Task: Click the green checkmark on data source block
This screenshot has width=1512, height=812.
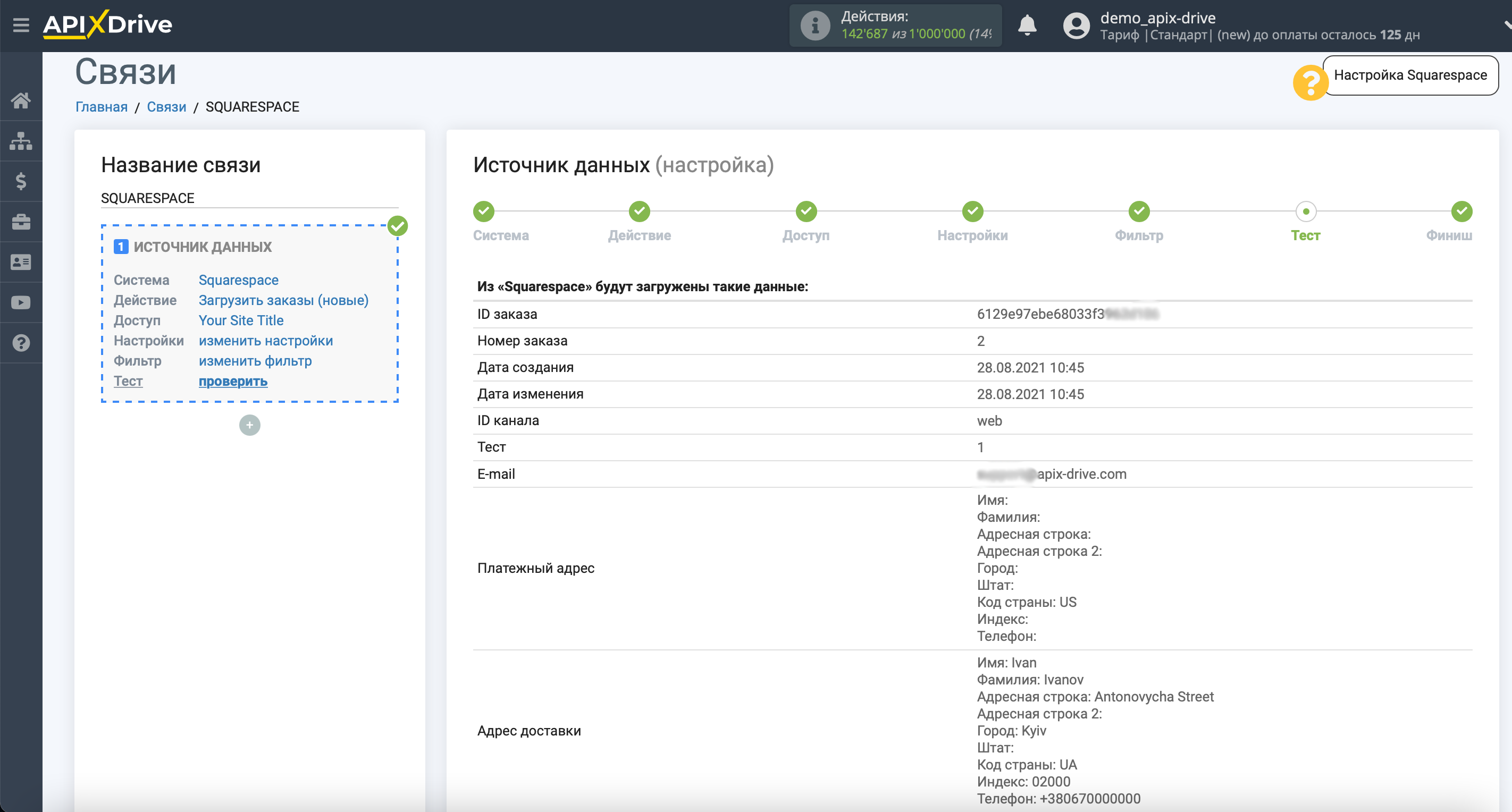Action: click(397, 226)
